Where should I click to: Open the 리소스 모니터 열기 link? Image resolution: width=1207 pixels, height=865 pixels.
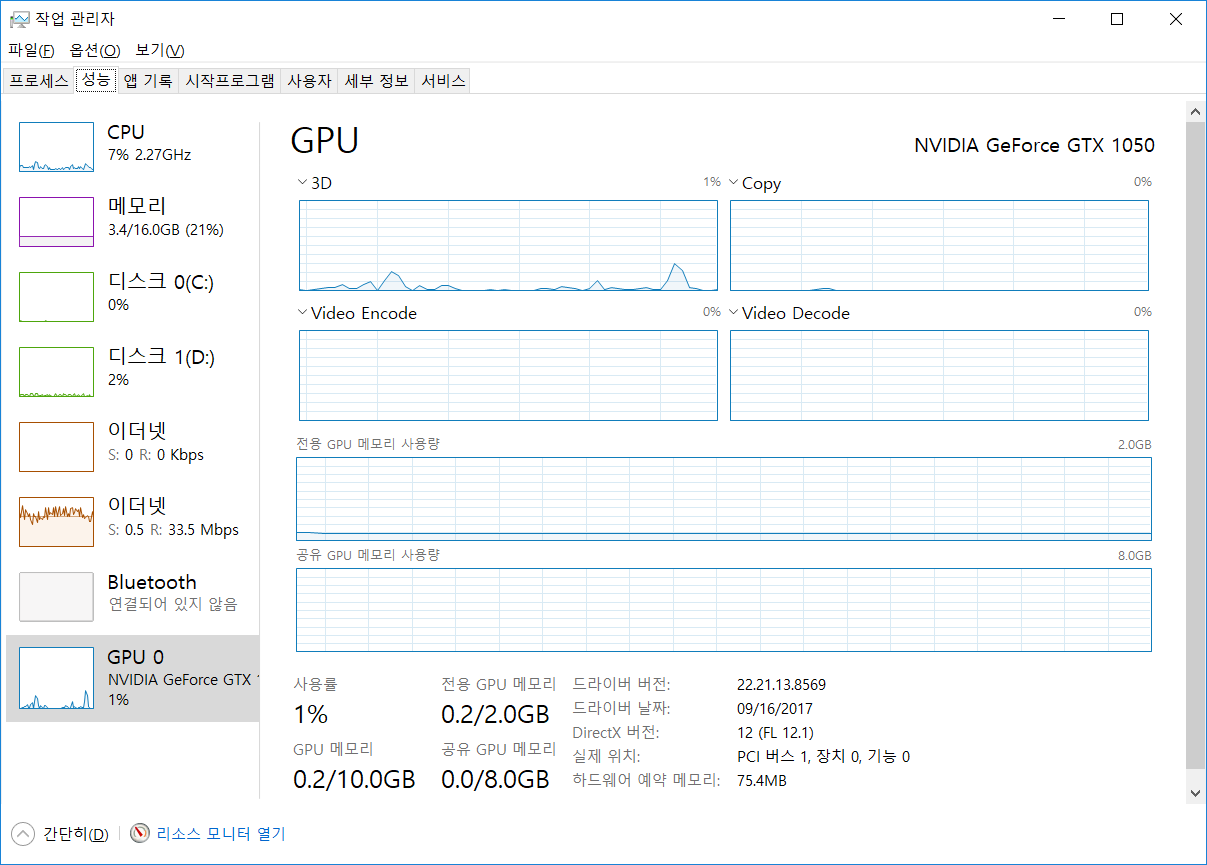tap(221, 834)
